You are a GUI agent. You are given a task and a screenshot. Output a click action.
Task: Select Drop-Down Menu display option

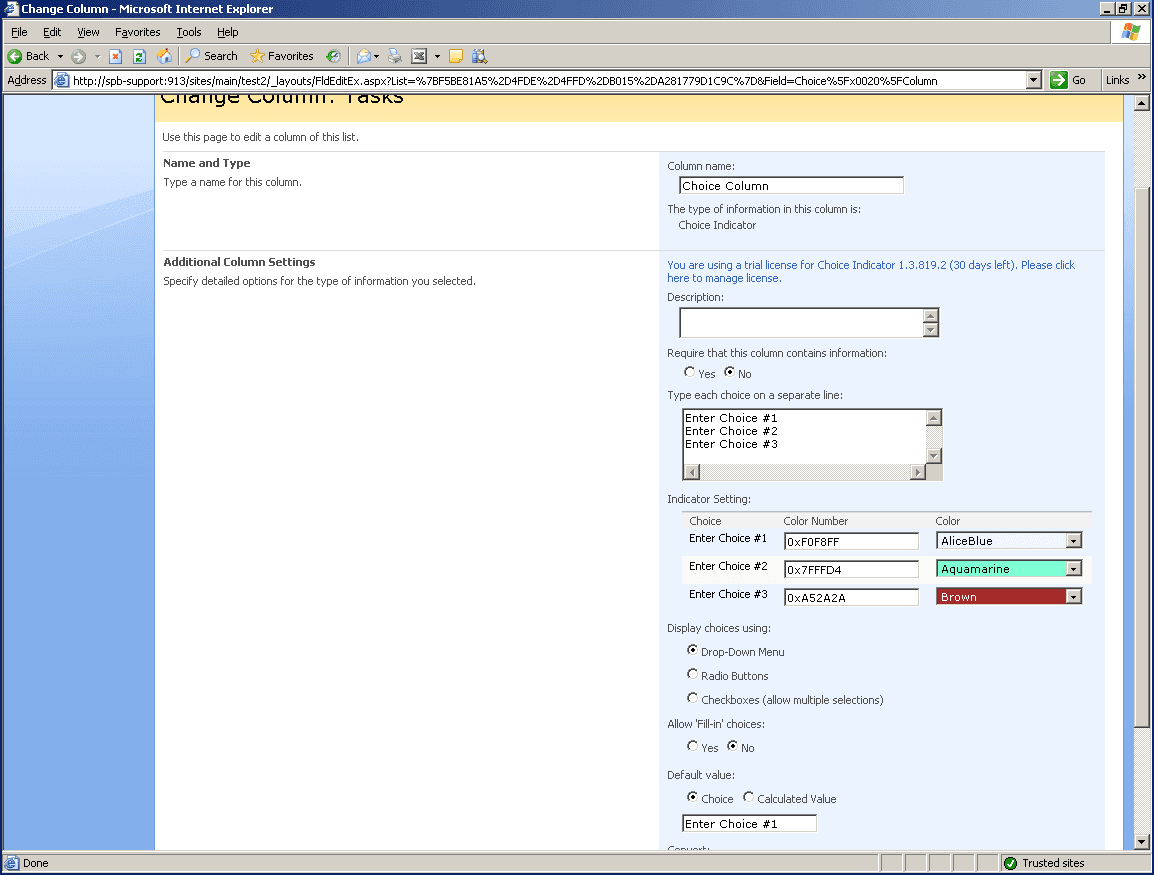tap(693, 651)
